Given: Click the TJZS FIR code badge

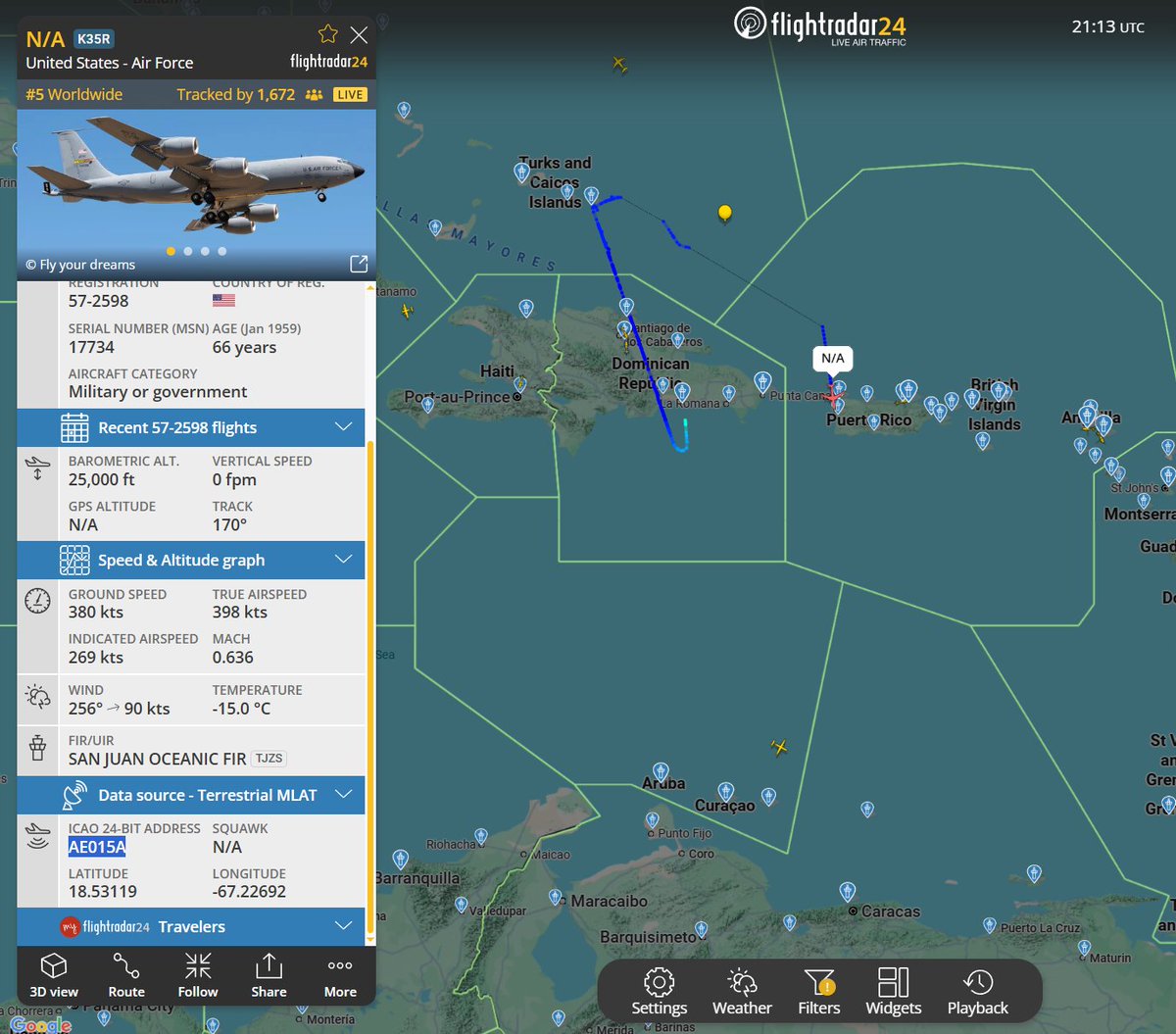Looking at the screenshot, I should coord(269,759).
